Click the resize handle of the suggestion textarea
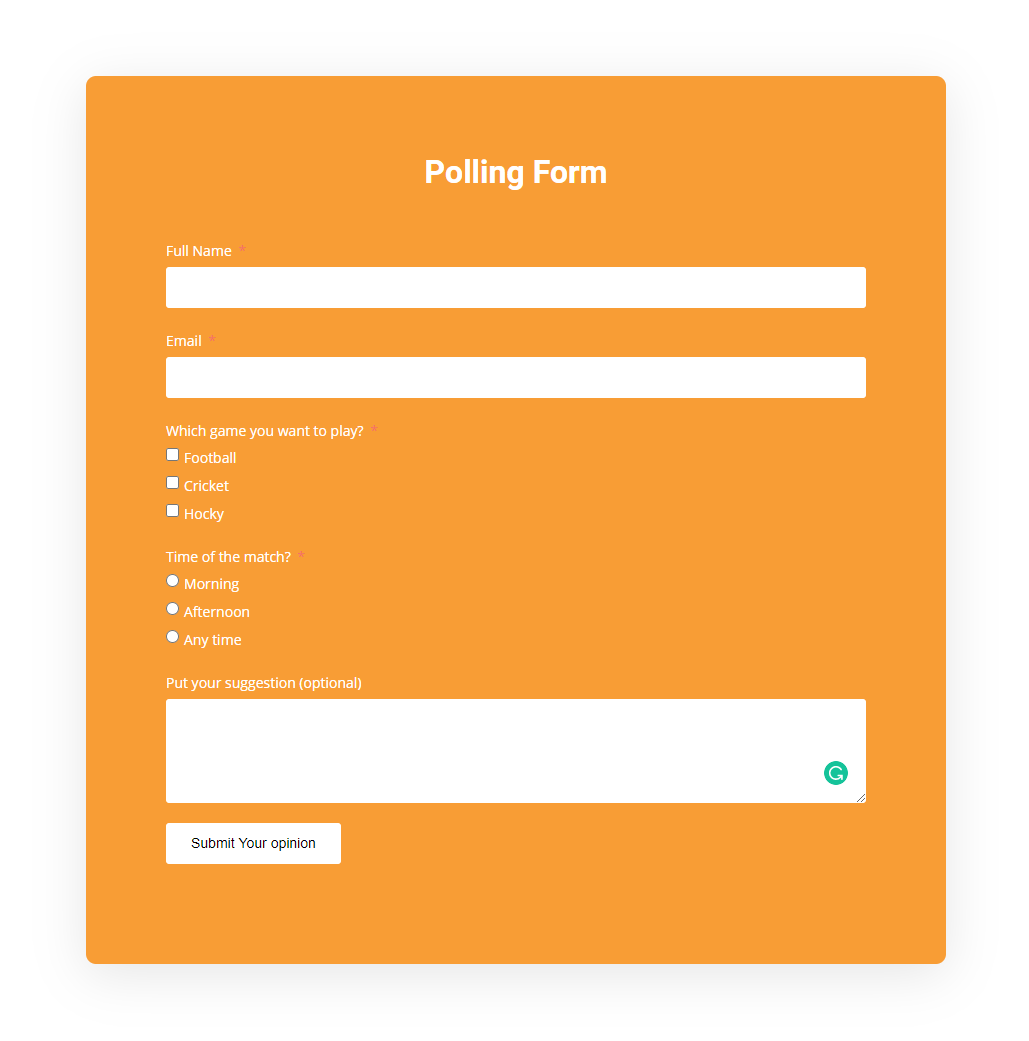 point(860,797)
